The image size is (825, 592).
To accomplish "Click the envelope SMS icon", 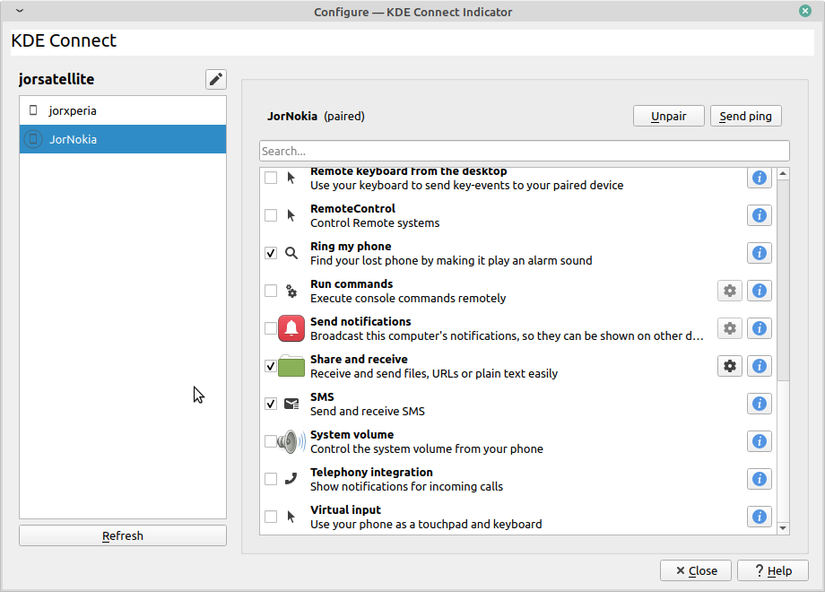I will point(291,404).
